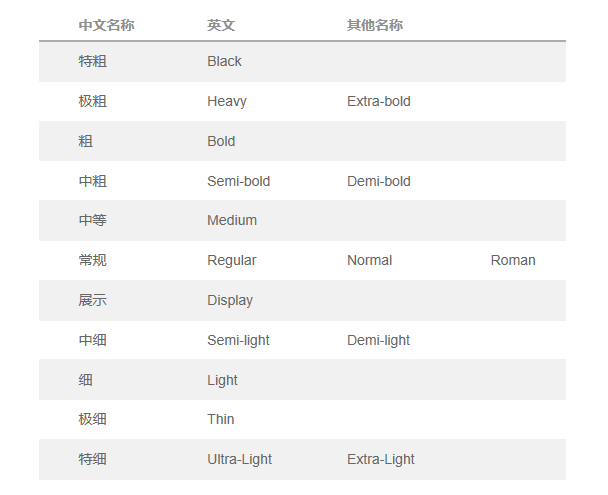Select the Demi-light alternate name
Screen dimensions: 608x495
(378, 340)
